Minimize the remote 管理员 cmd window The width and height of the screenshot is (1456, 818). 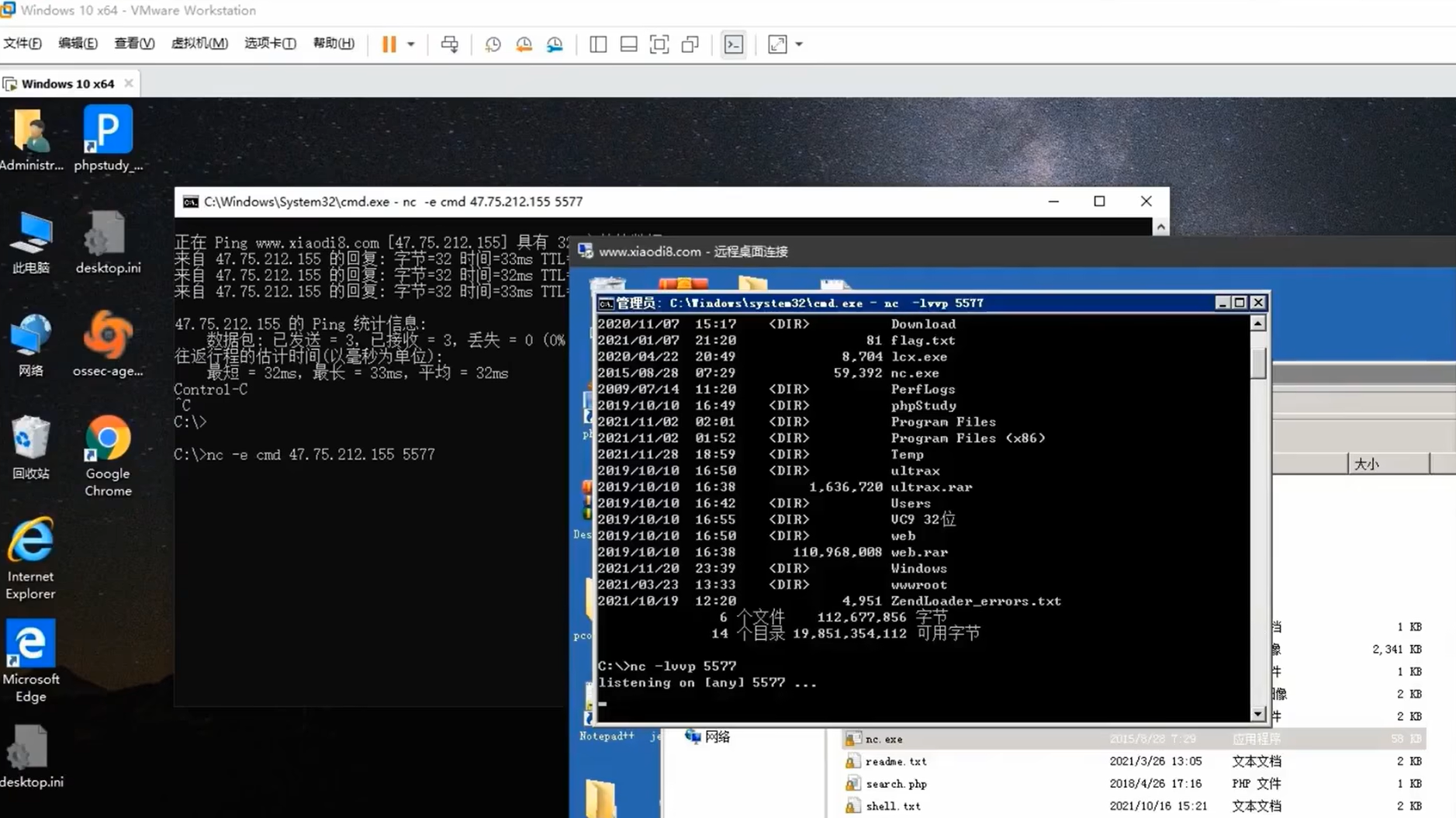(1222, 303)
